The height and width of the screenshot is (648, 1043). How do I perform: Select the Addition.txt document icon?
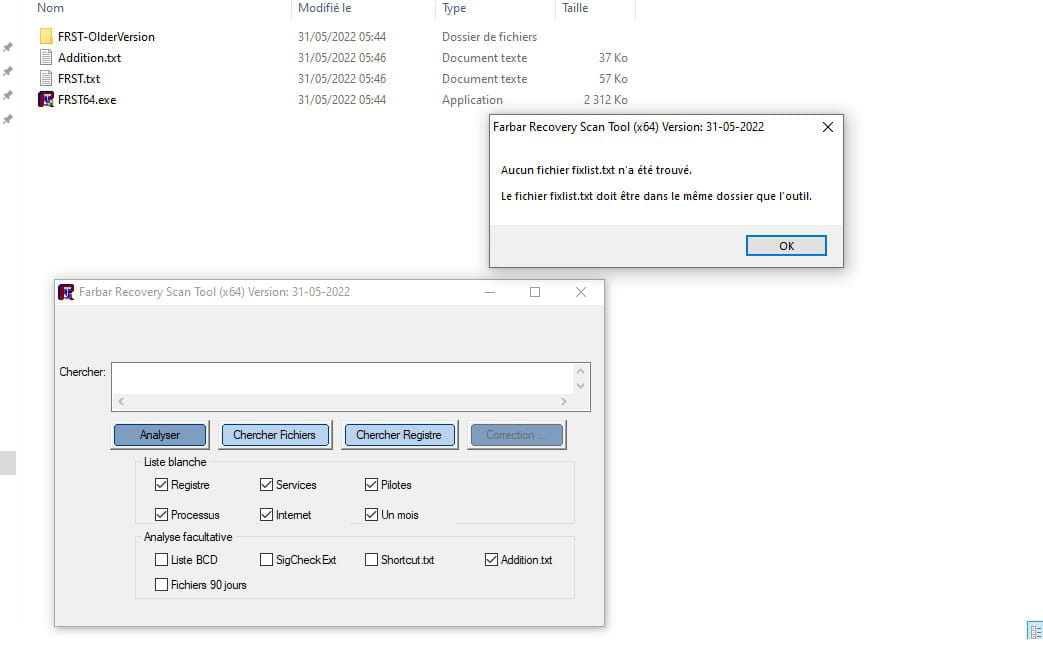pyautogui.click(x=46, y=57)
